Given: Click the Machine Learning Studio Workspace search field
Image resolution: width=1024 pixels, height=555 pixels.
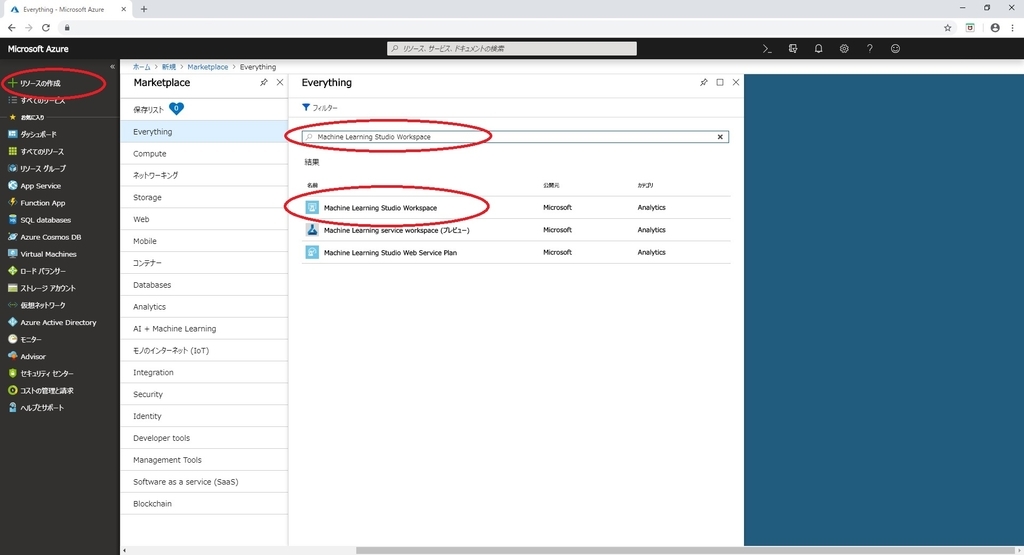Looking at the screenshot, I should (x=515, y=137).
